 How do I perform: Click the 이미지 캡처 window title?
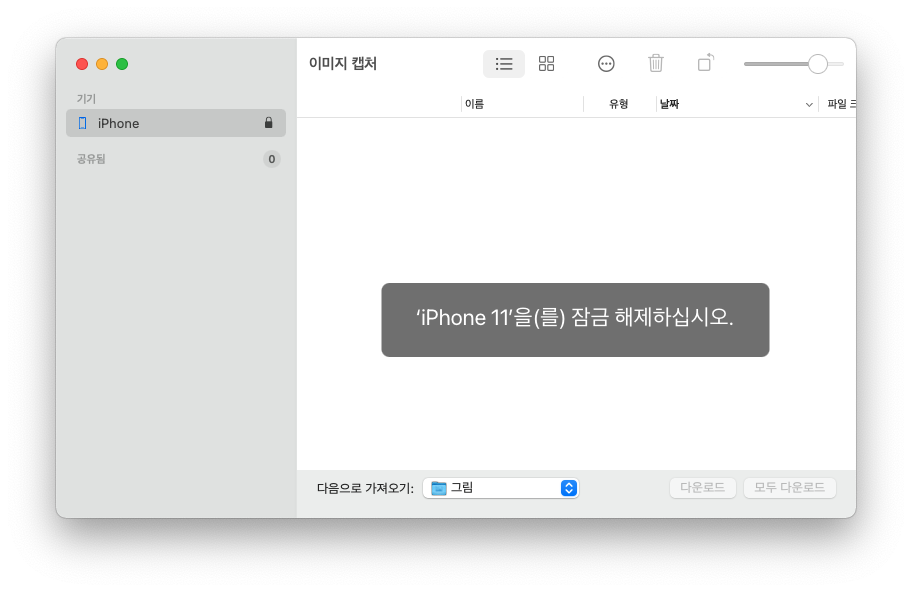click(x=343, y=63)
